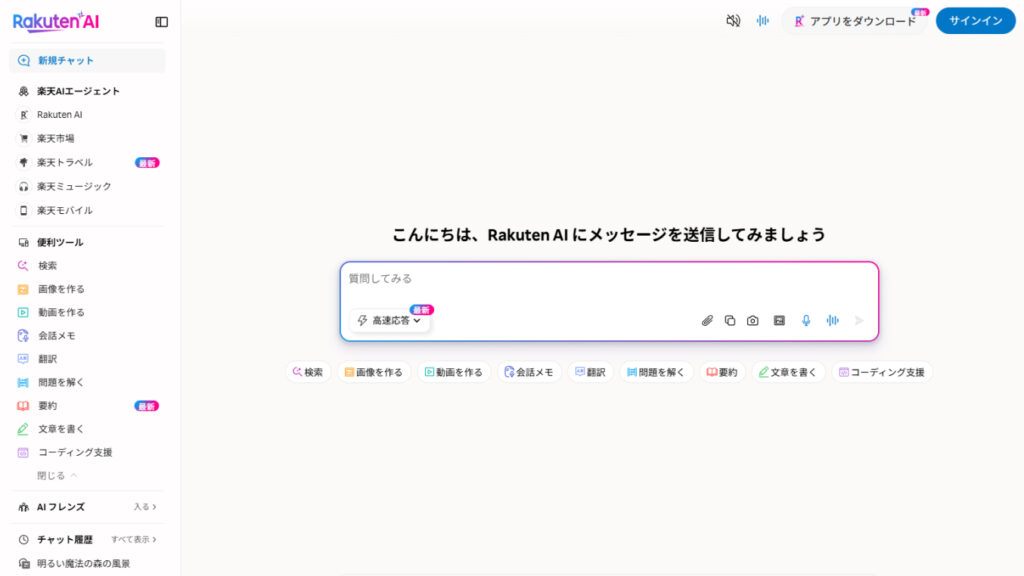Select 楽天トラベル in the sidebar
The height and width of the screenshot is (576, 1024).
click(64, 162)
